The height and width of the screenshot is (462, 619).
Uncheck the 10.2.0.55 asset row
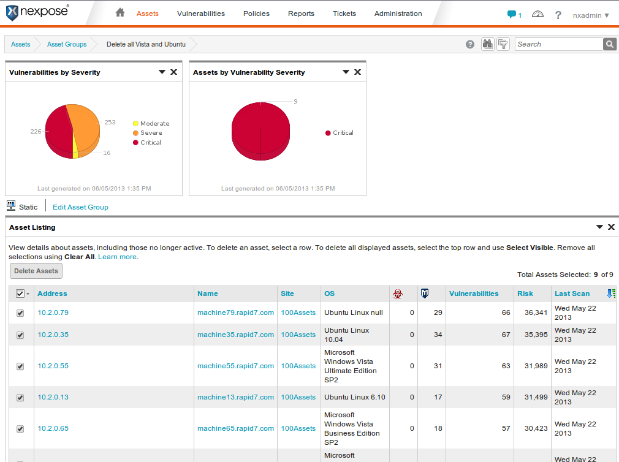(21, 367)
